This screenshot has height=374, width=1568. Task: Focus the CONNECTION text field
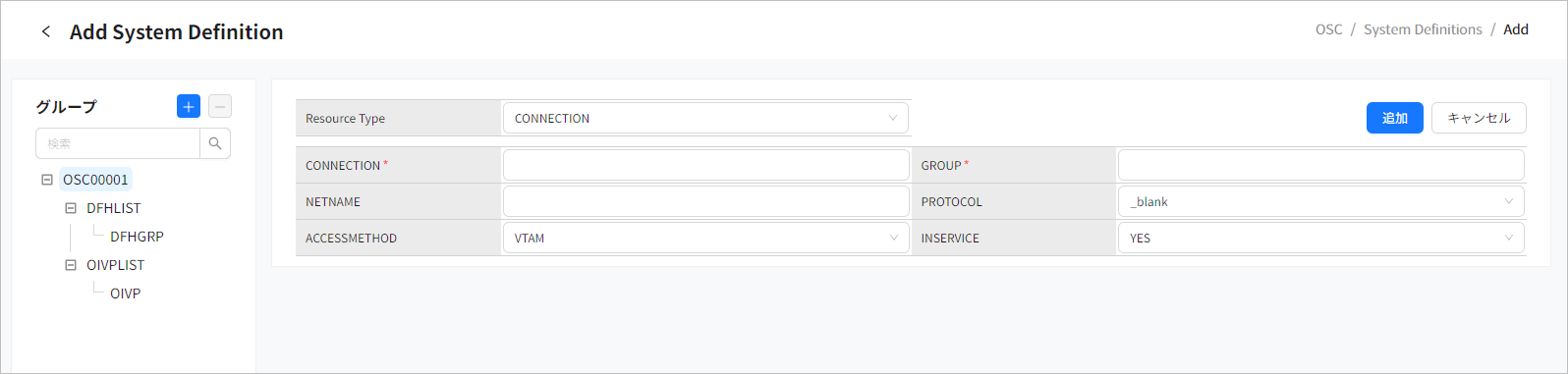pyautogui.click(x=705, y=165)
